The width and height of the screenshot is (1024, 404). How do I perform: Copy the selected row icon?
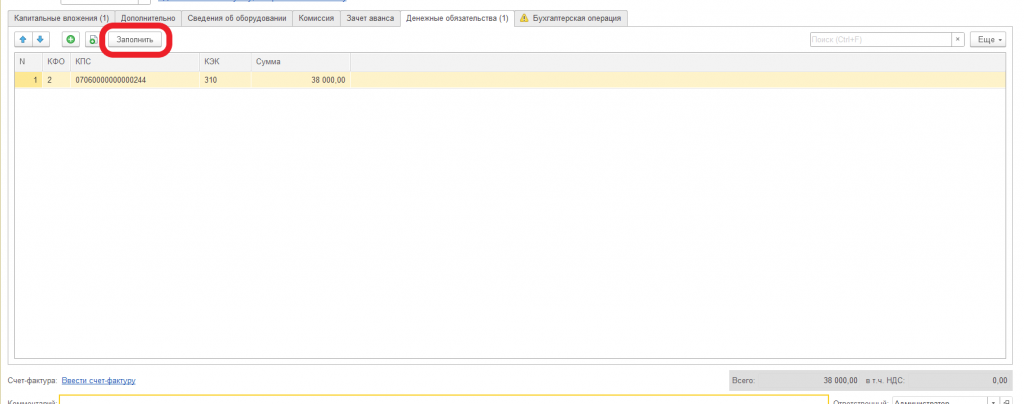[x=92, y=40]
